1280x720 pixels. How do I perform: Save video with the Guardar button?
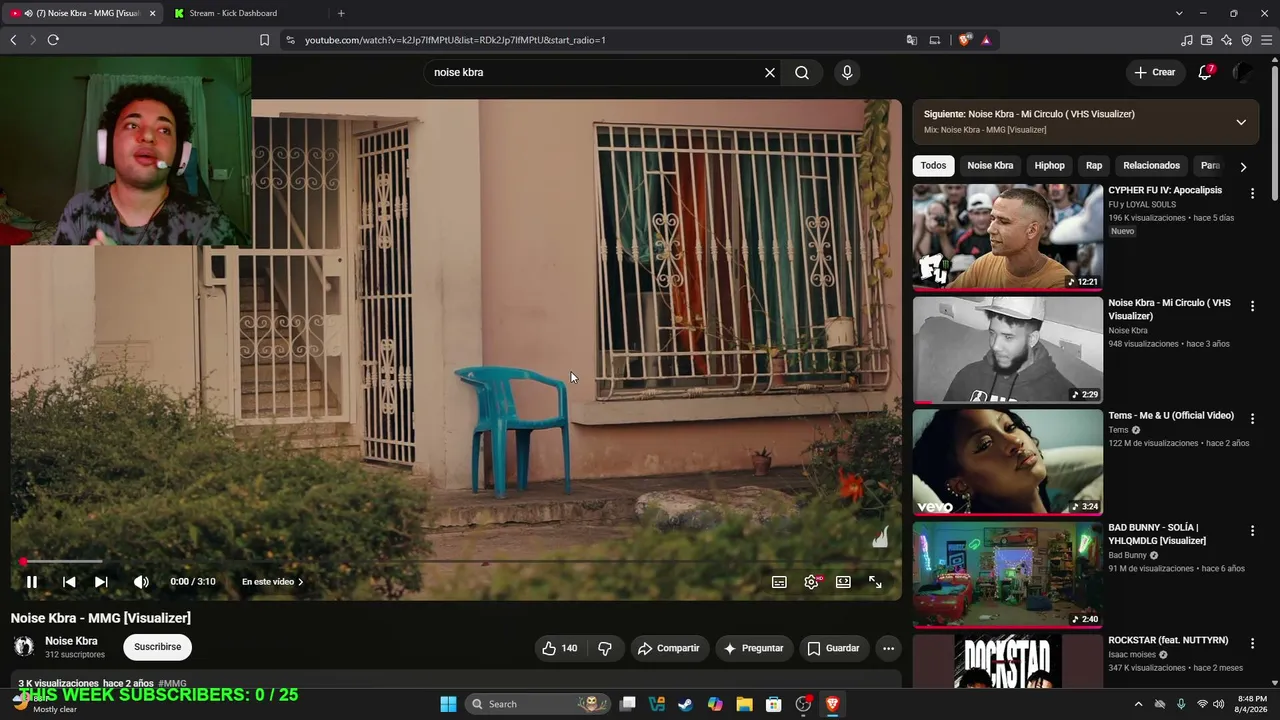[833, 648]
